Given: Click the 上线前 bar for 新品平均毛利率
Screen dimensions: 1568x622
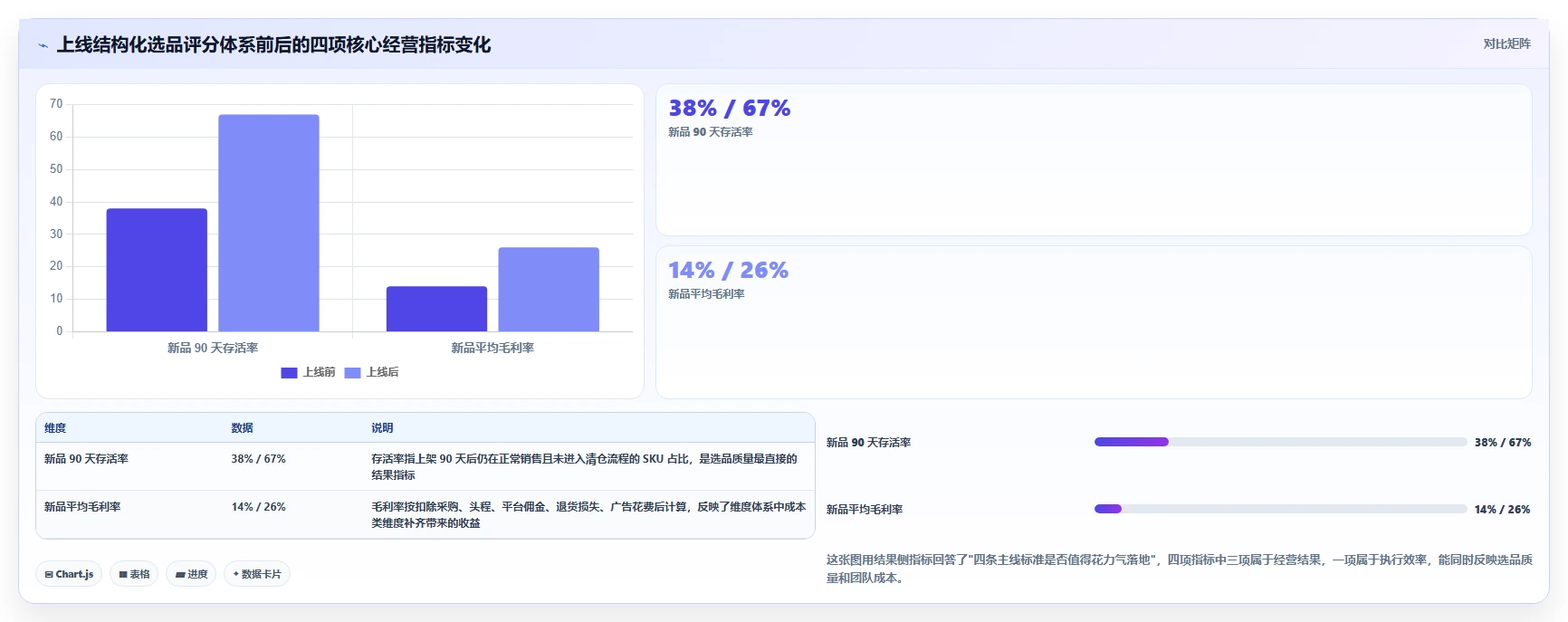Looking at the screenshot, I should pos(436,309).
